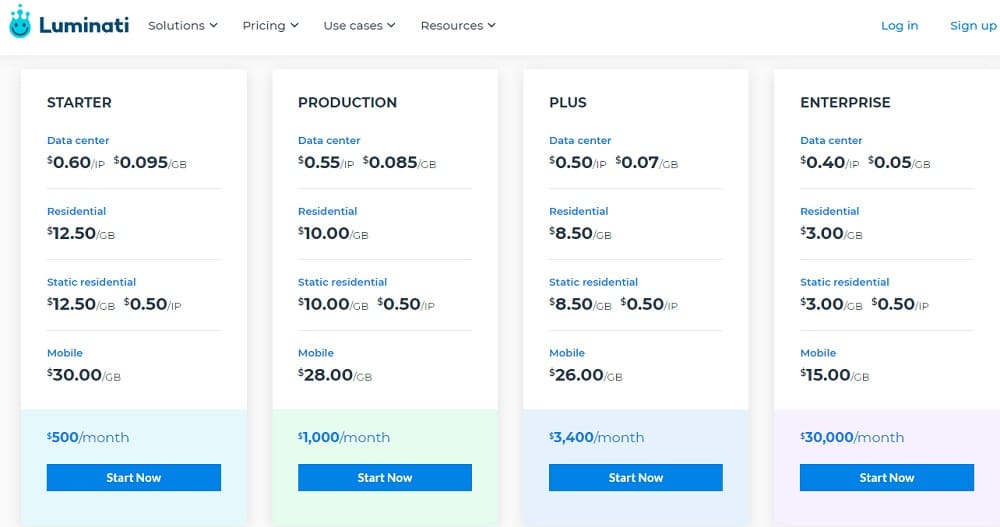The width and height of the screenshot is (1000, 527).
Task: Open the Solutions menu
Action: click(x=183, y=26)
